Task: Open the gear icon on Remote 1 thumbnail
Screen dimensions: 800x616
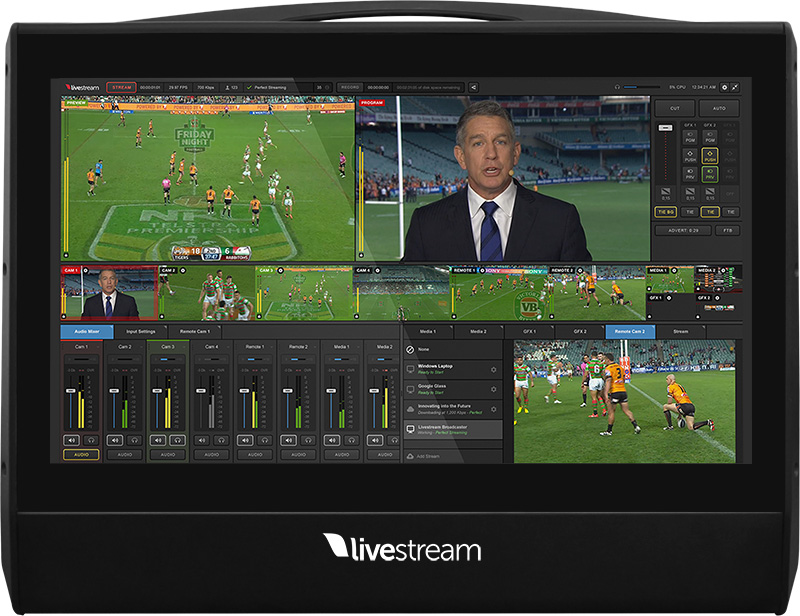Action: click(481, 270)
